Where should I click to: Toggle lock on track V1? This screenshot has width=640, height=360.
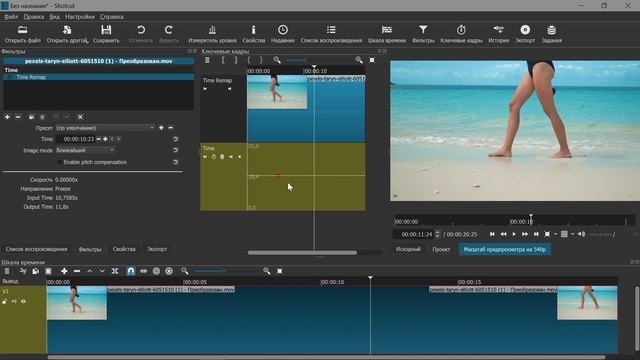coord(4,301)
